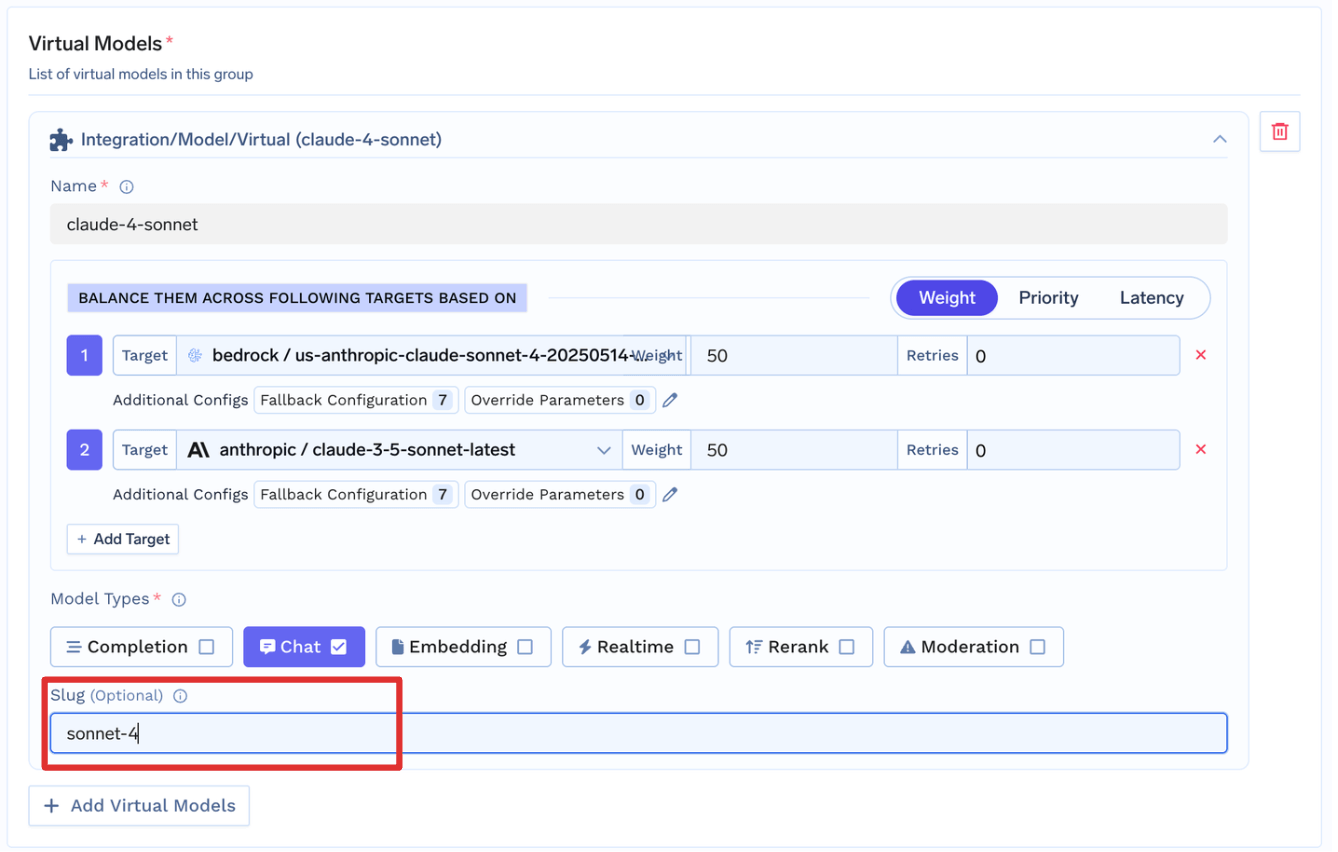Open Fallback Configuration for target 1
This screenshot has width=1338, height=852.
click(x=356, y=400)
